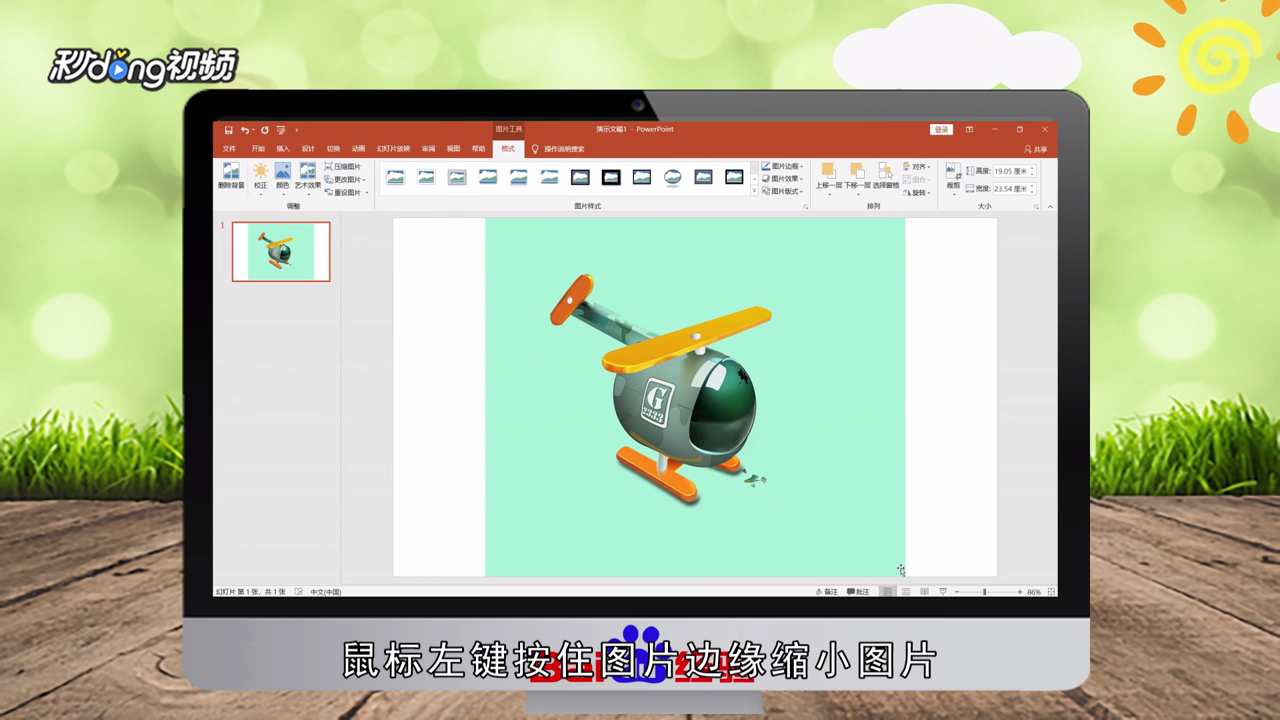The width and height of the screenshot is (1280, 720).
Task: Fit slide to window icon
Action: (1049, 592)
